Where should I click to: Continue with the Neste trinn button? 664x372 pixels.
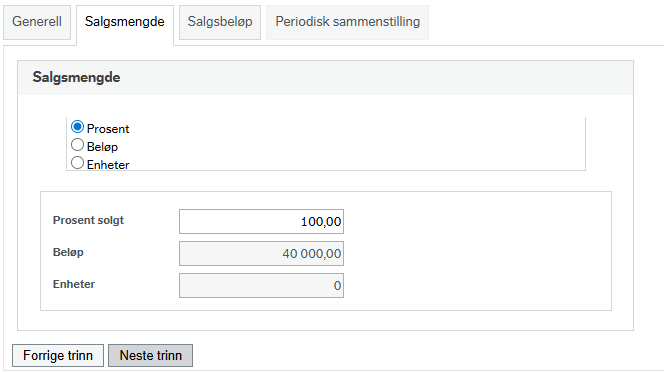(x=150, y=355)
